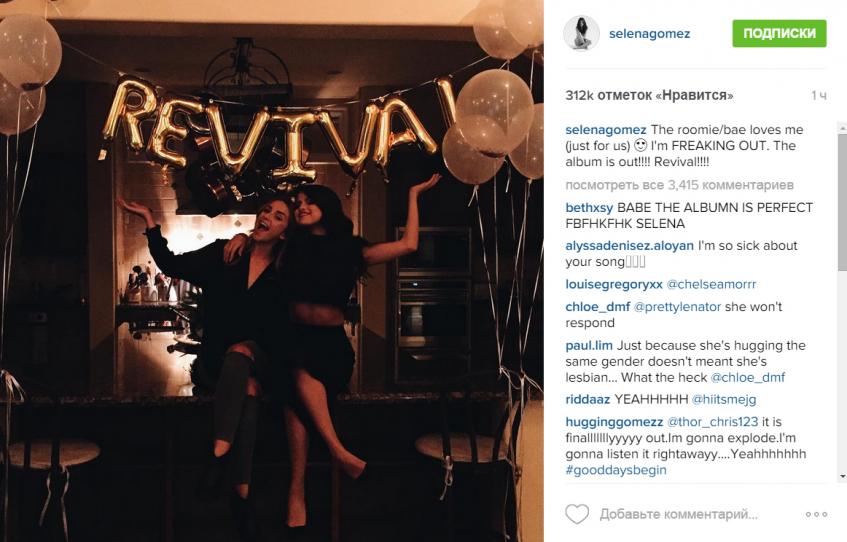The image size is (847, 542).
Task: Open louisegregoryxx commenter profile
Action: [x=614, y=284]
